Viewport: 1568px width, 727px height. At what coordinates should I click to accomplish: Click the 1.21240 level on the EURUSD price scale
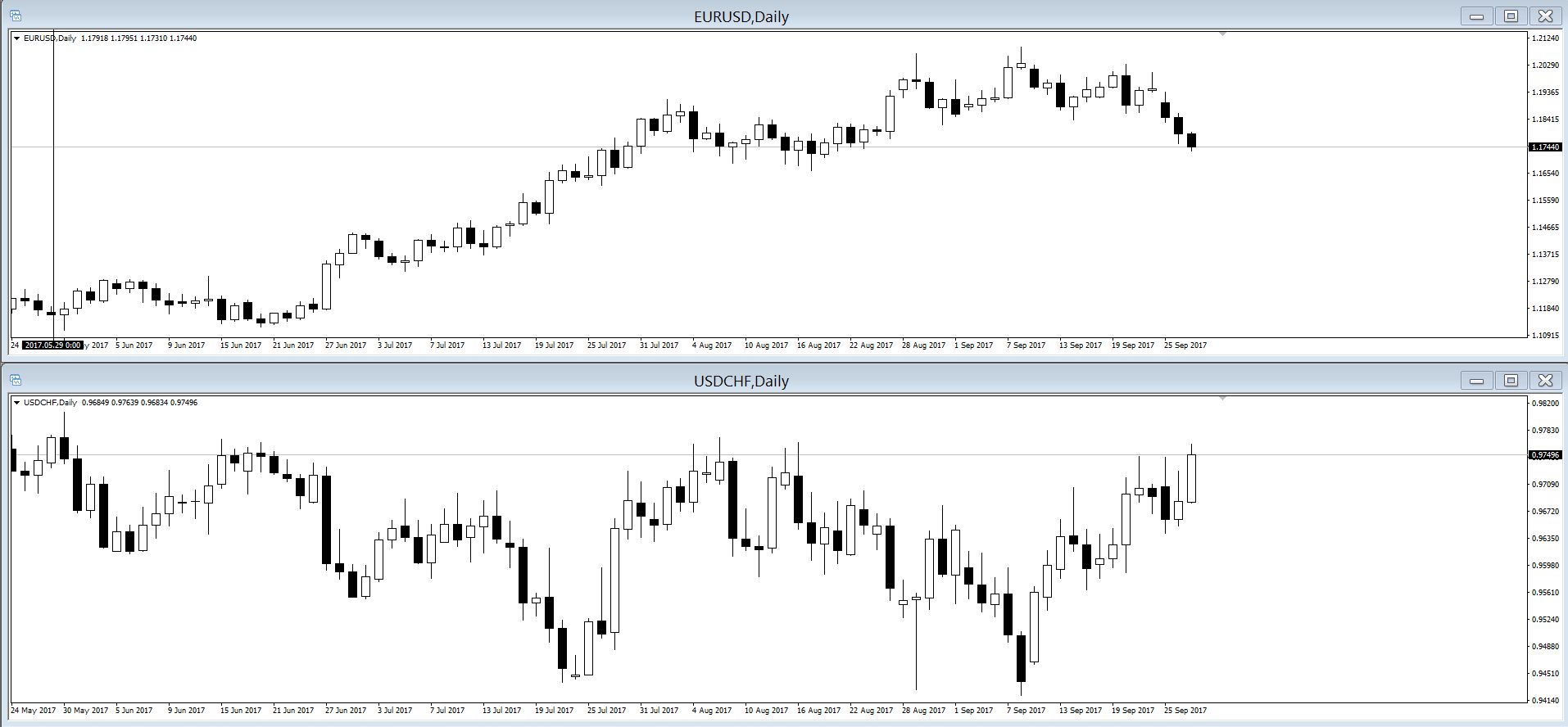point(1544,38)
